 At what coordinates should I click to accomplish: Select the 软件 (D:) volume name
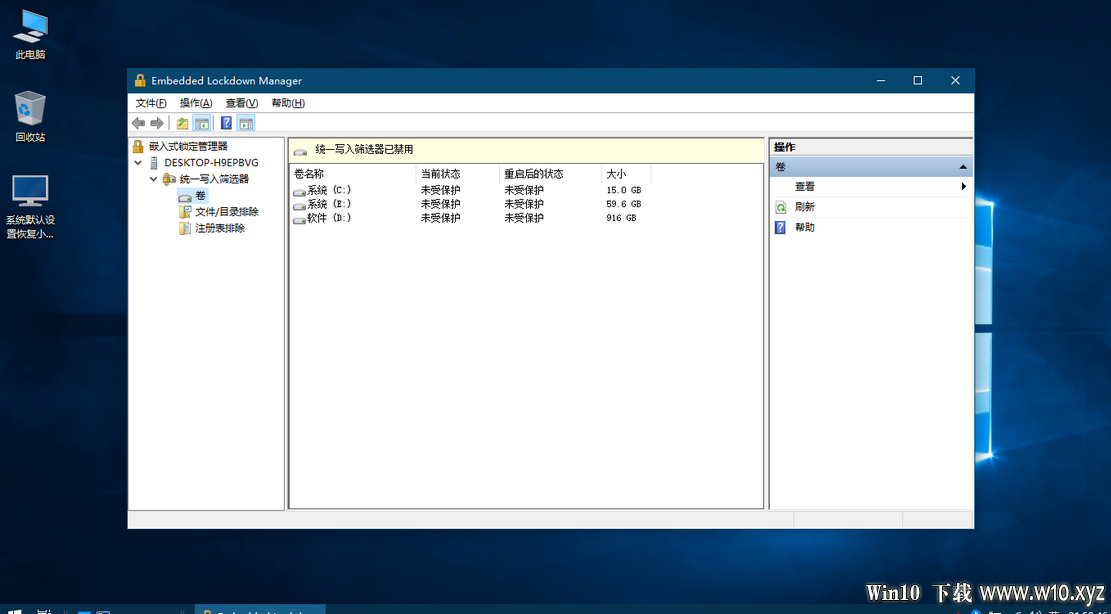(x=329, y=218)
